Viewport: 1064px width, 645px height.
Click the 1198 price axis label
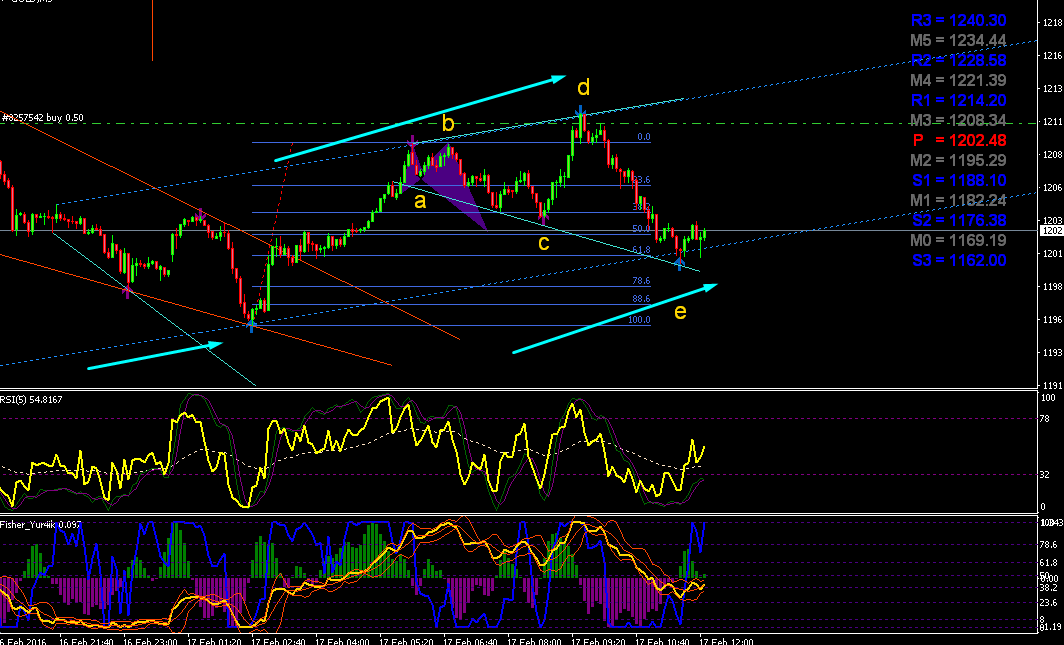coord(1052,287)
